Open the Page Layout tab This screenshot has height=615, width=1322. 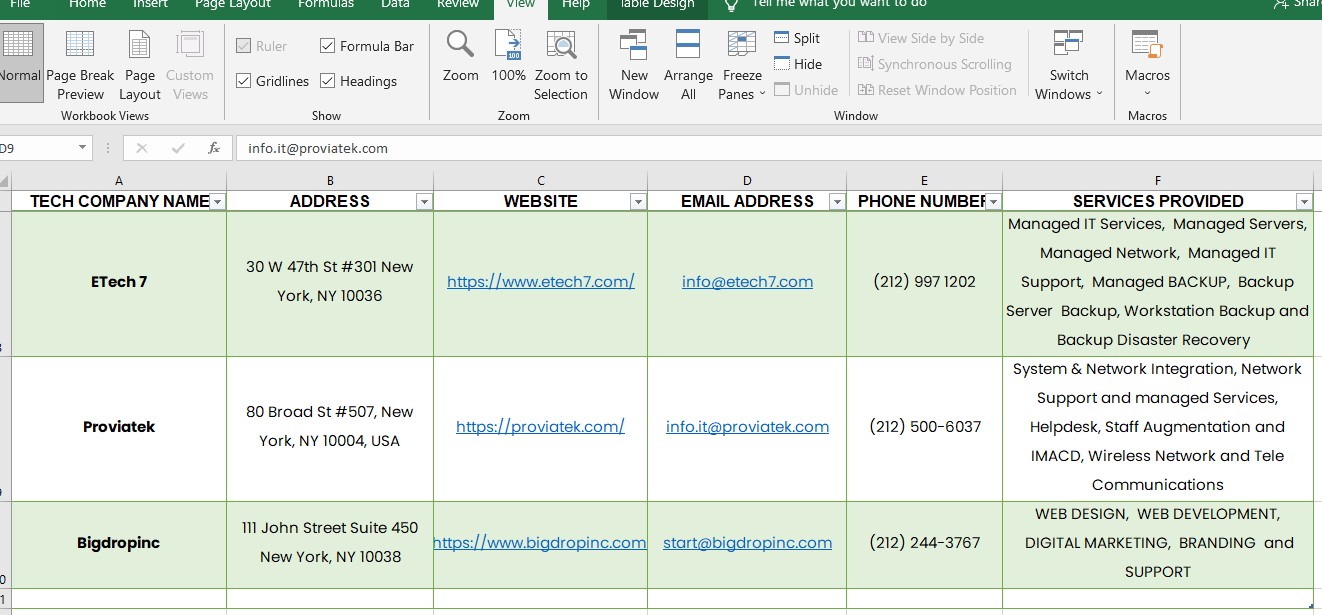[x=233, y=5]
